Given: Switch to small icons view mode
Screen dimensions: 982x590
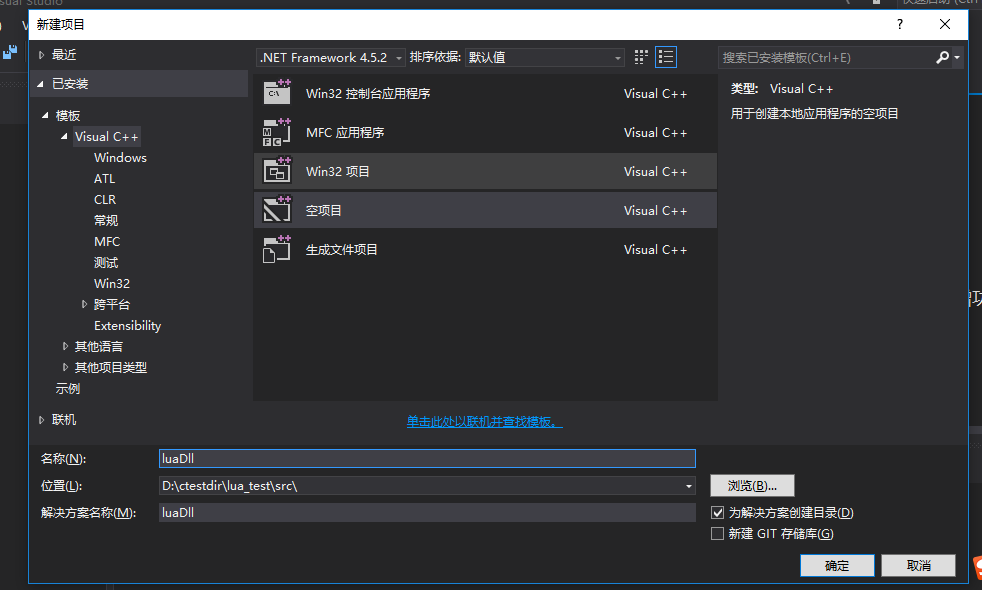Looking at the screenshot, I should coord(640,57).
